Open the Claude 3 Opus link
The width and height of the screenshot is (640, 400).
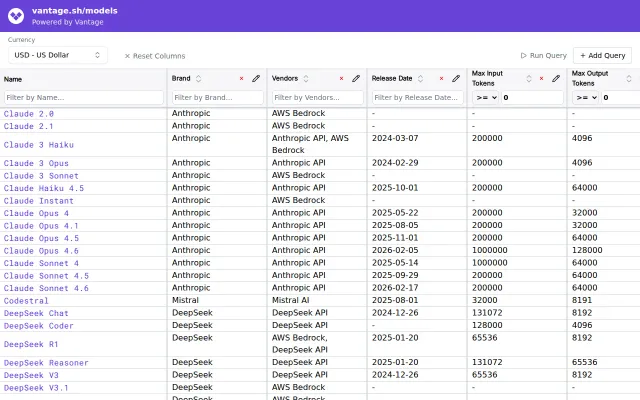tap(36, 163)
